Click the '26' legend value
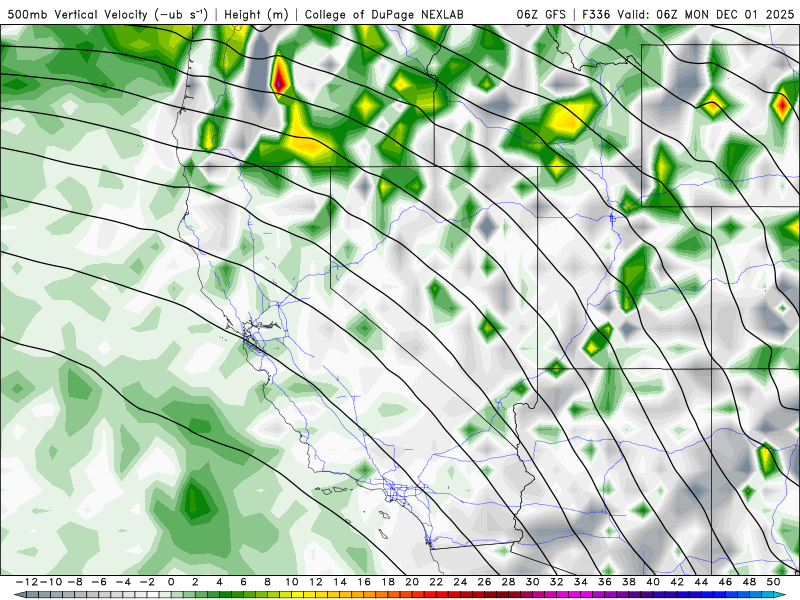 tap(484, 582)
